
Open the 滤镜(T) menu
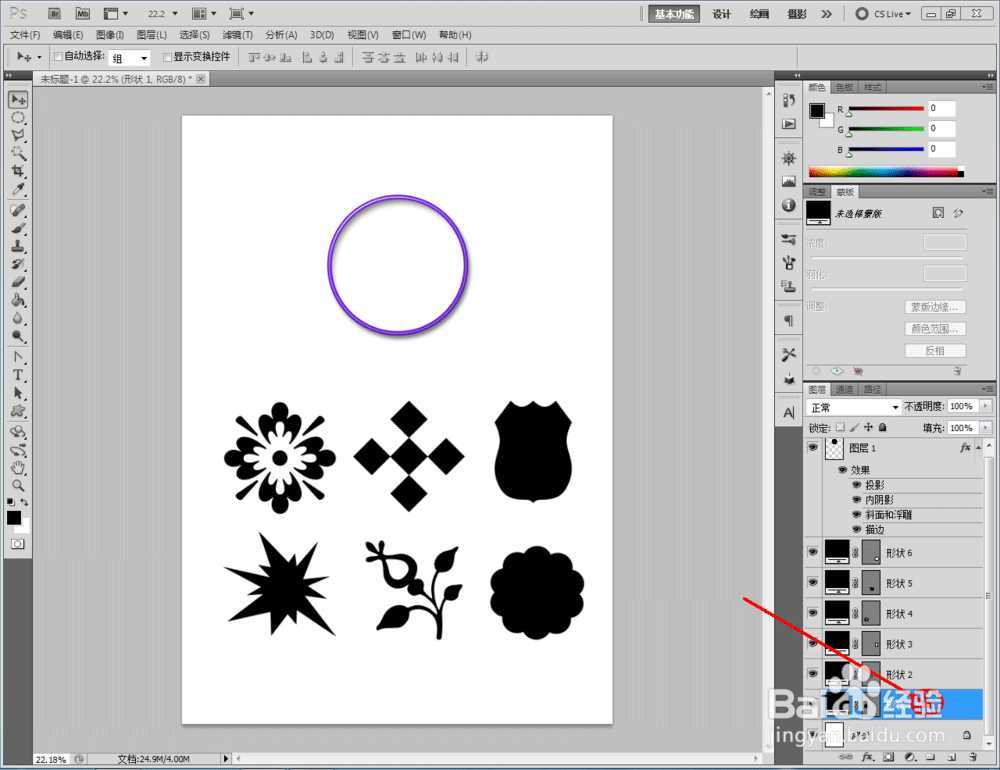(236, 35)
